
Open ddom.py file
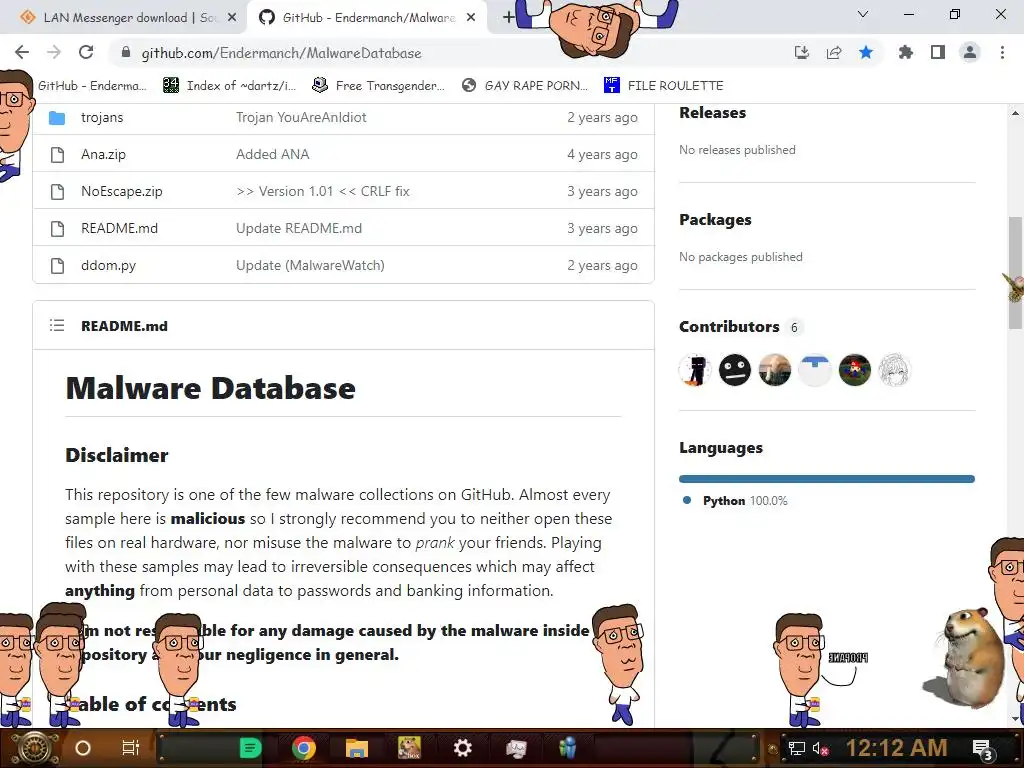108,265
